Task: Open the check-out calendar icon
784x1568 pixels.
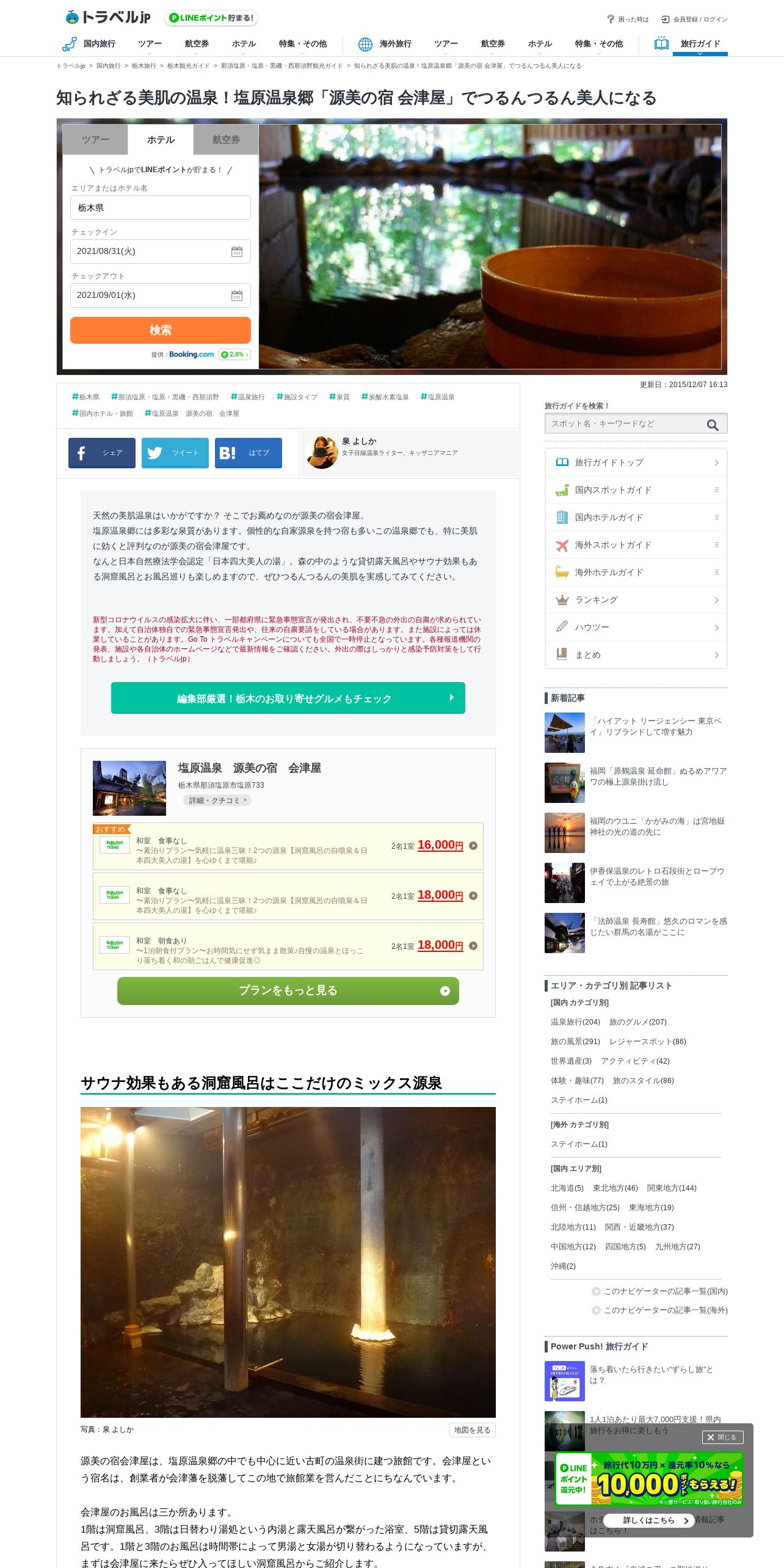Action: (237, 296)
